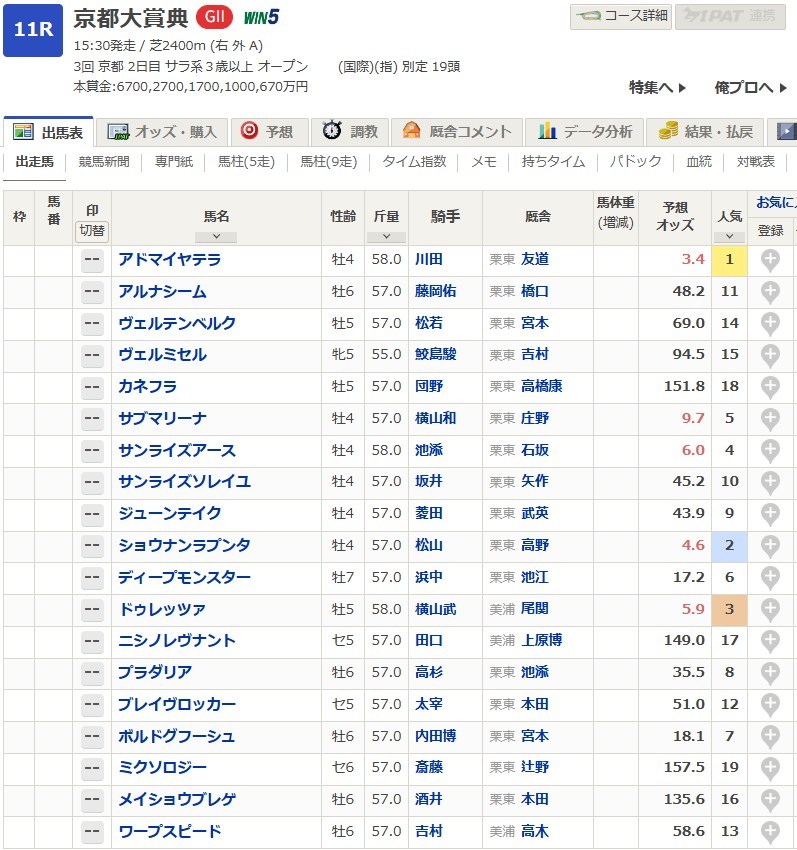Switch to the オッズ・購入 tab
Viewport: 797px width, 850px height.
point(162,131)
